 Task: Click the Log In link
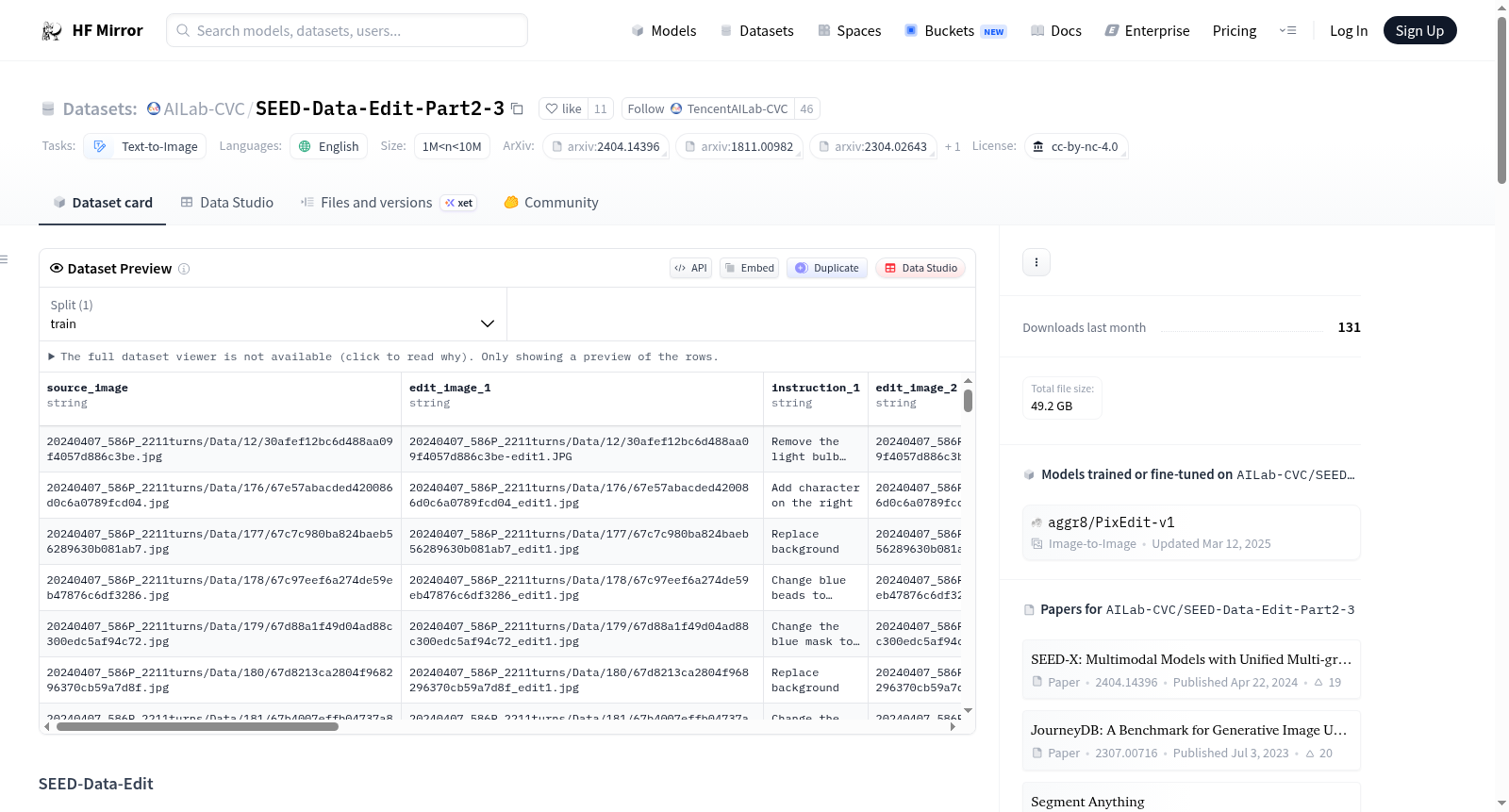[x=1349, y=31]
